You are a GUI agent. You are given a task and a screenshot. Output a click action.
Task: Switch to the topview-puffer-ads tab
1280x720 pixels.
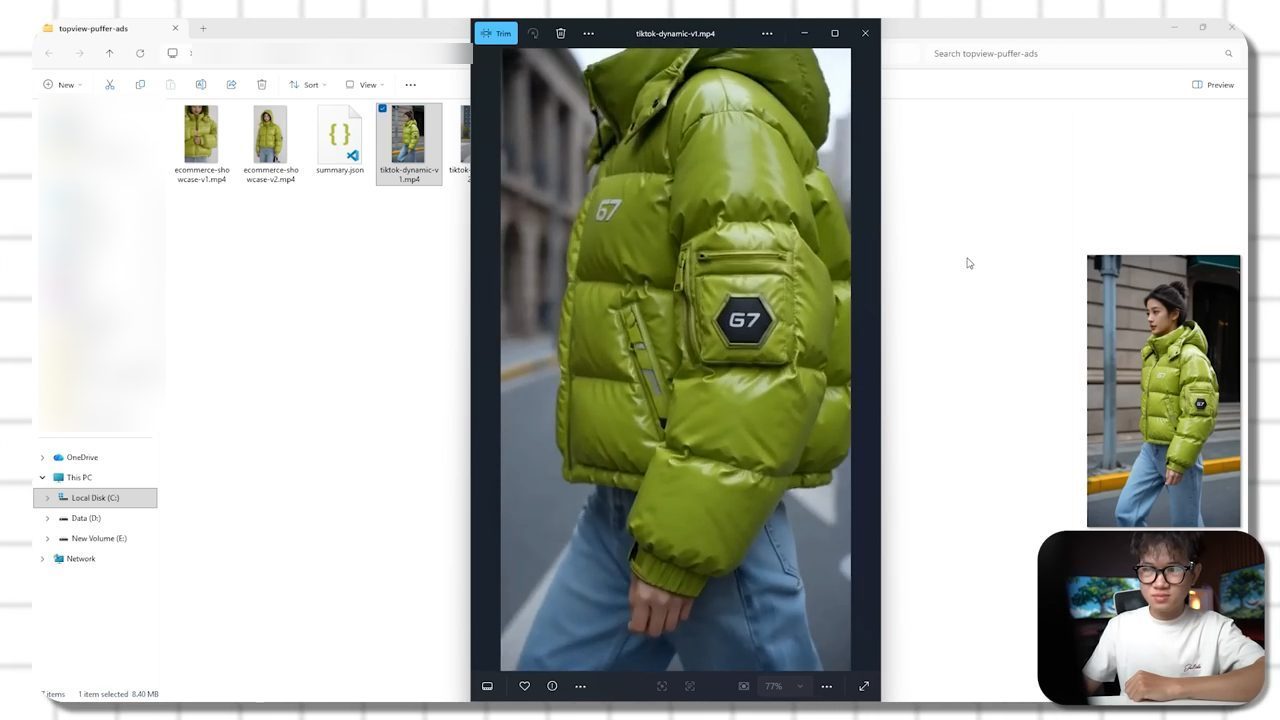tap(110, 28)
